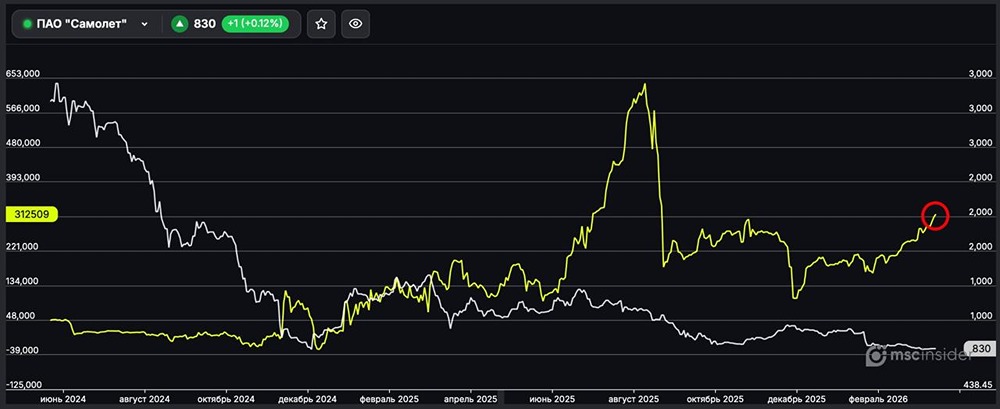Viewport: 1000px width, 409px height.
Task: Toggle the eye visibility icon
Action: 357,24
